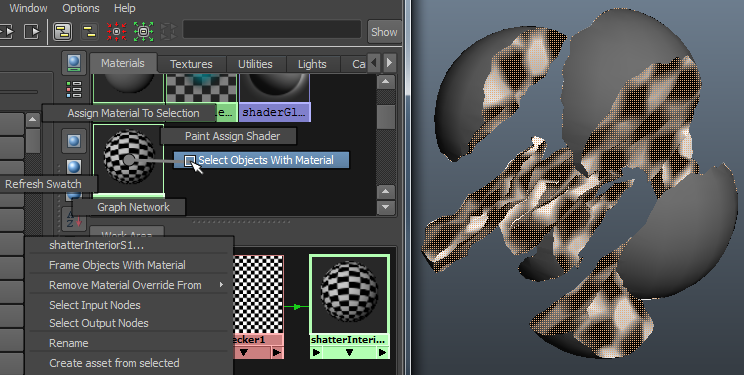This screenshot has height=375, width=744.
Task: Click the colored list view icon
Action: 74,89
